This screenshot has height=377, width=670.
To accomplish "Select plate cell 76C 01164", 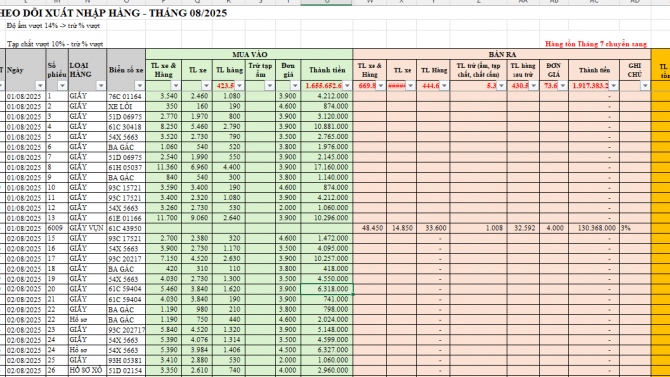I will click(x=126, y=96).
